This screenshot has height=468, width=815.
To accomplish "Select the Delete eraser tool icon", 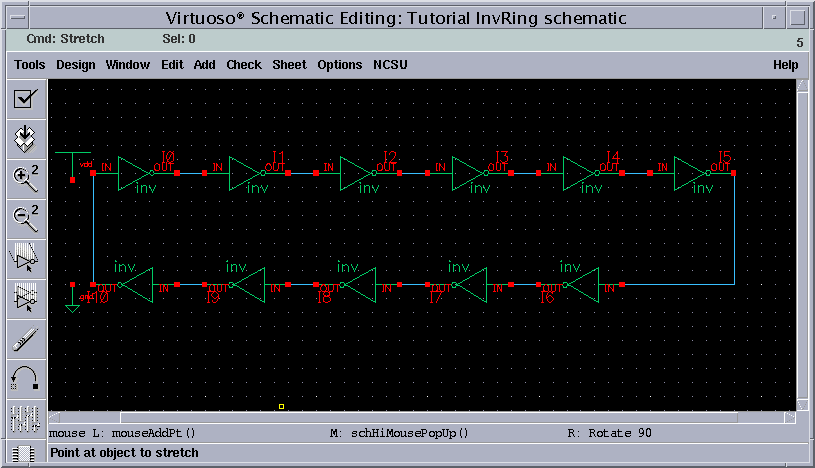I will point(26,339).
